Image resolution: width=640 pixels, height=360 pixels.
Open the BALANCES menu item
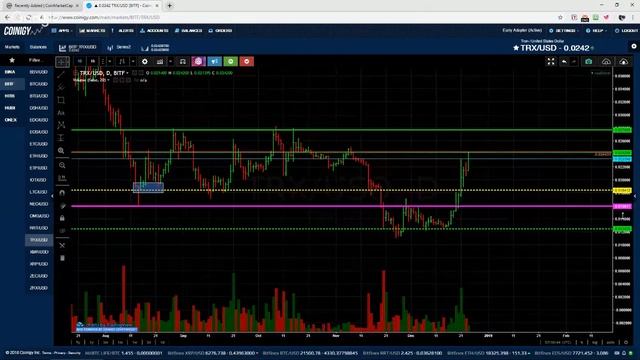188,31
